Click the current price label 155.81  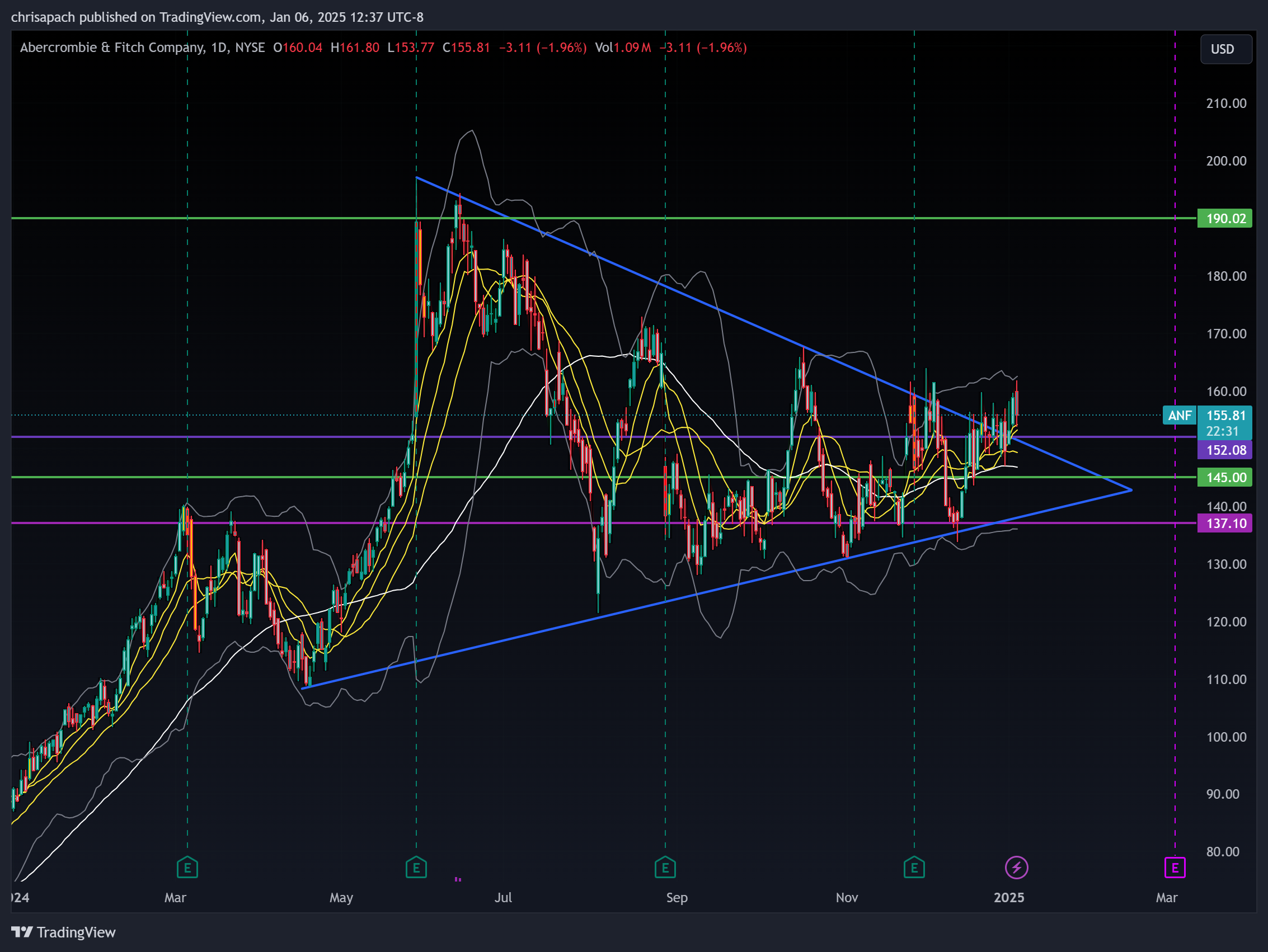click(x=1225, y=415)
